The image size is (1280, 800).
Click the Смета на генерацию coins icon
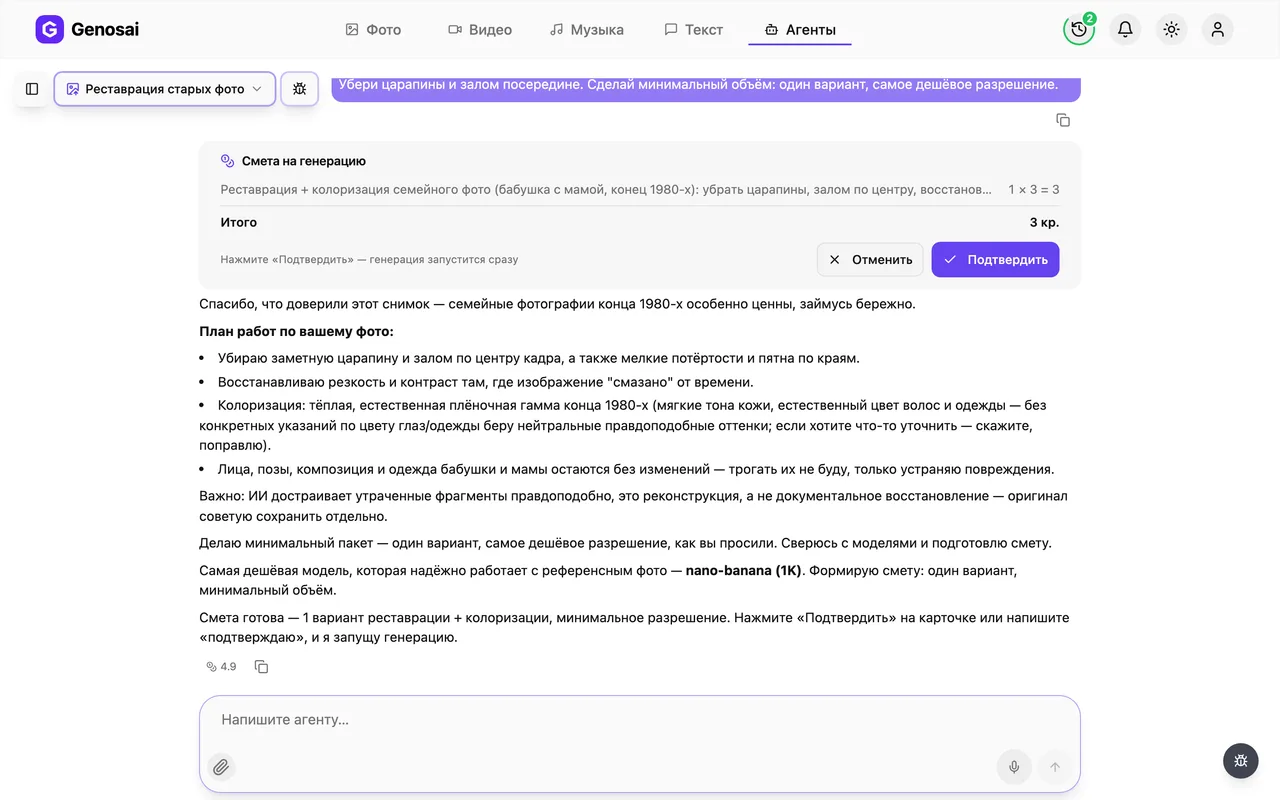tap(228, 161)
